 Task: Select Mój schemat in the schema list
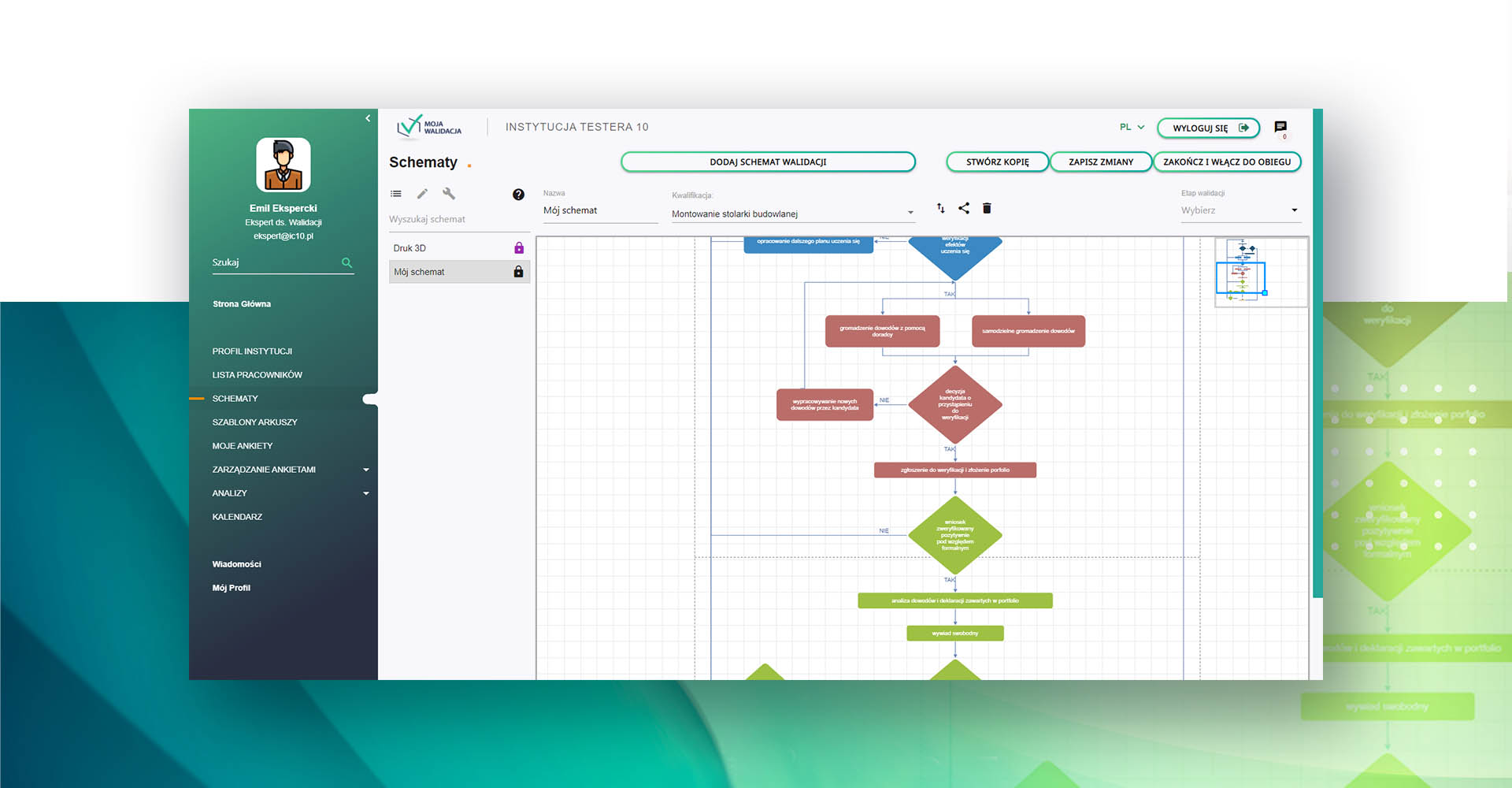[459, 272]
